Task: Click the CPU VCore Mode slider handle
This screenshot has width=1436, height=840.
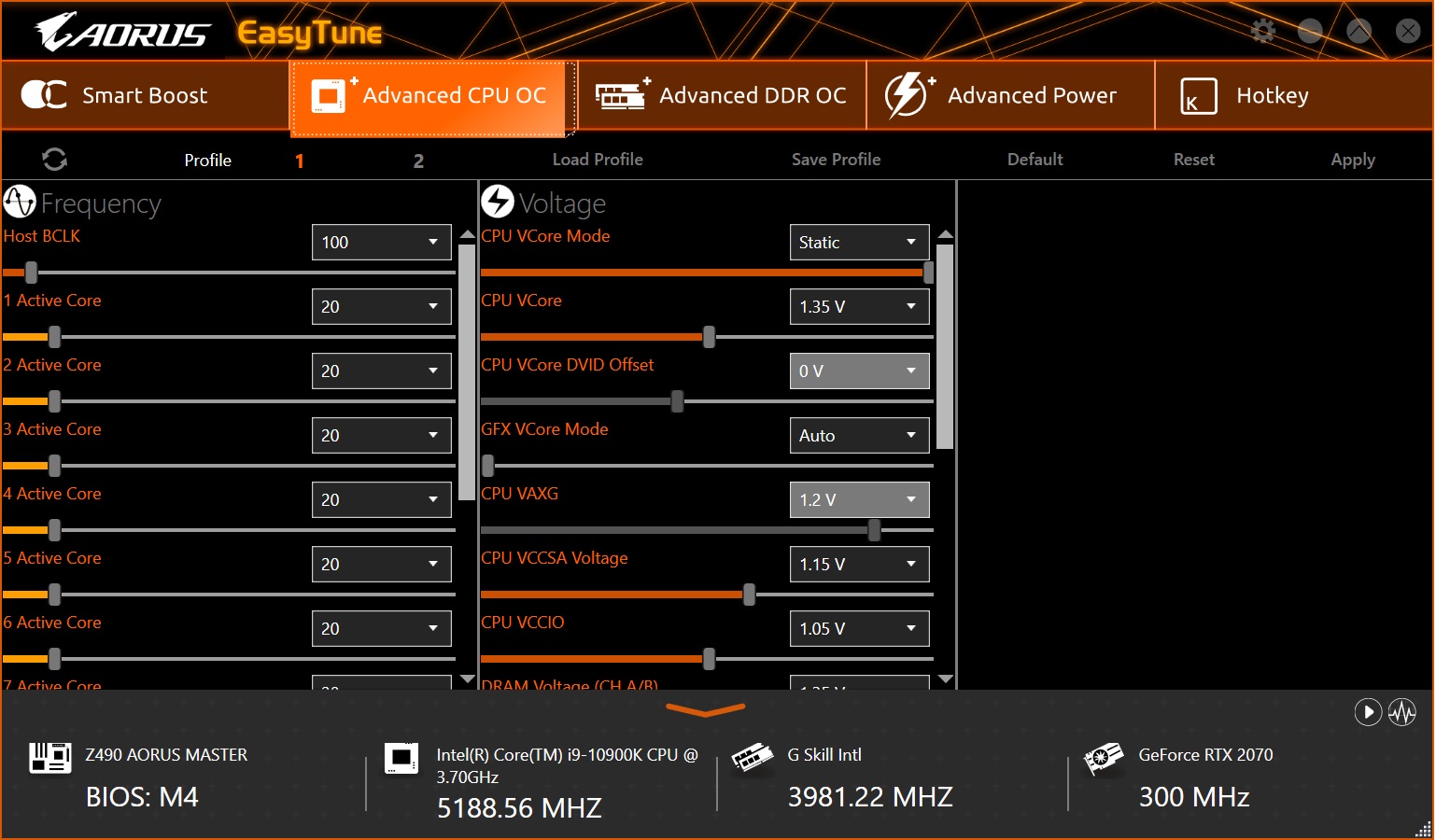Action: (928, 273)
